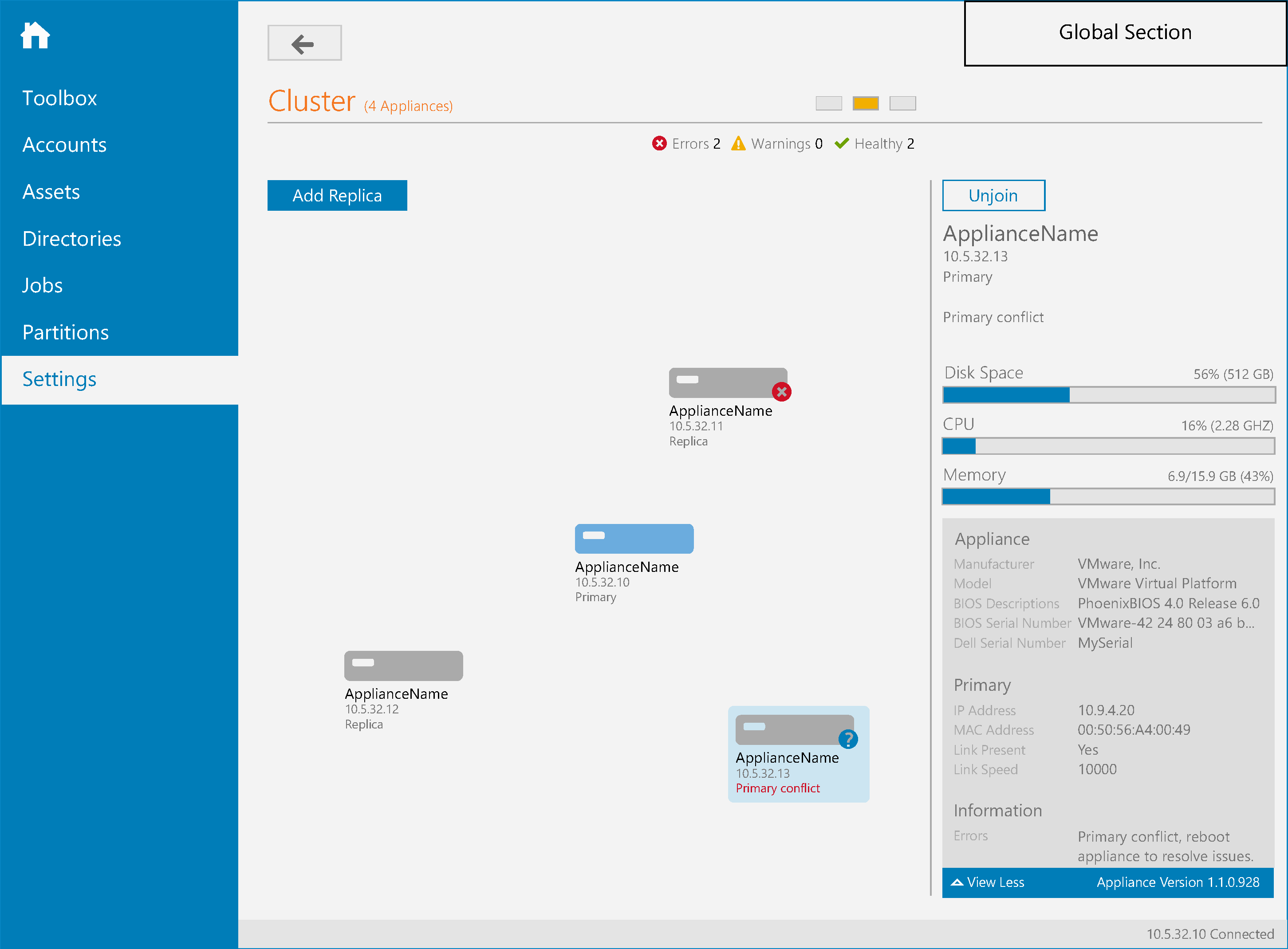Click the Add Replica button

click(337, 195)
